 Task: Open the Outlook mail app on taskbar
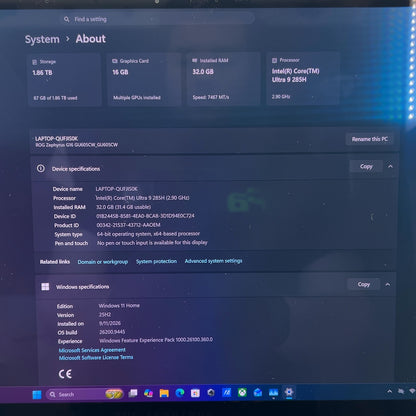258,392
